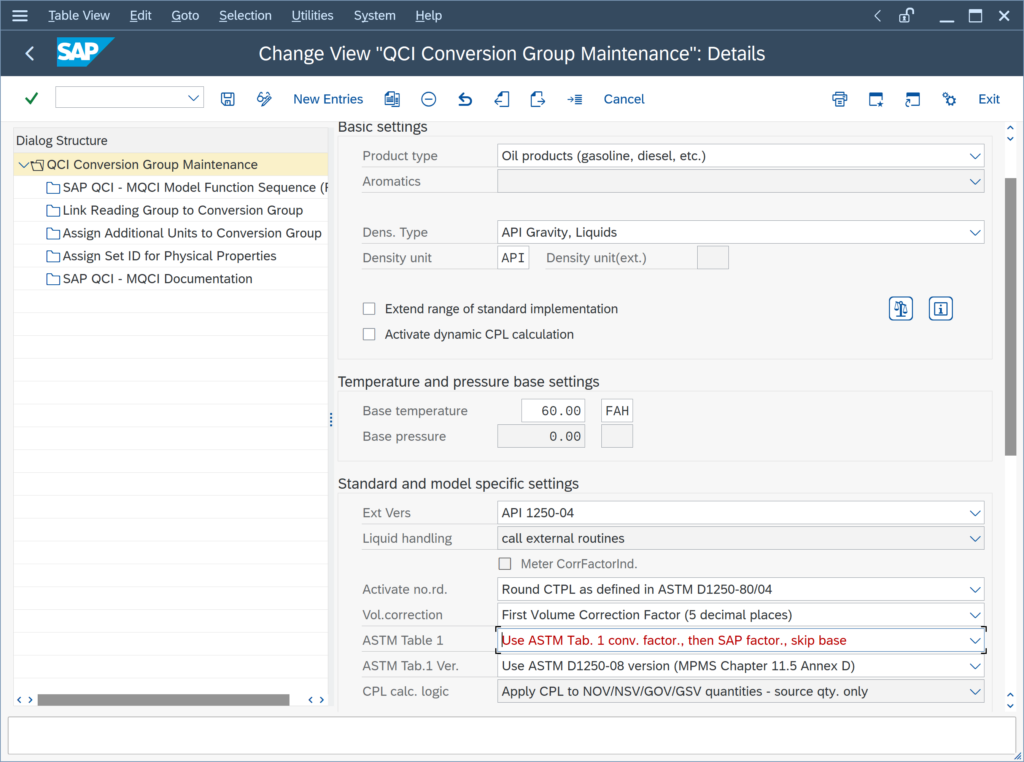Click the vertical scrollbar of details pane

[1010, 316]
